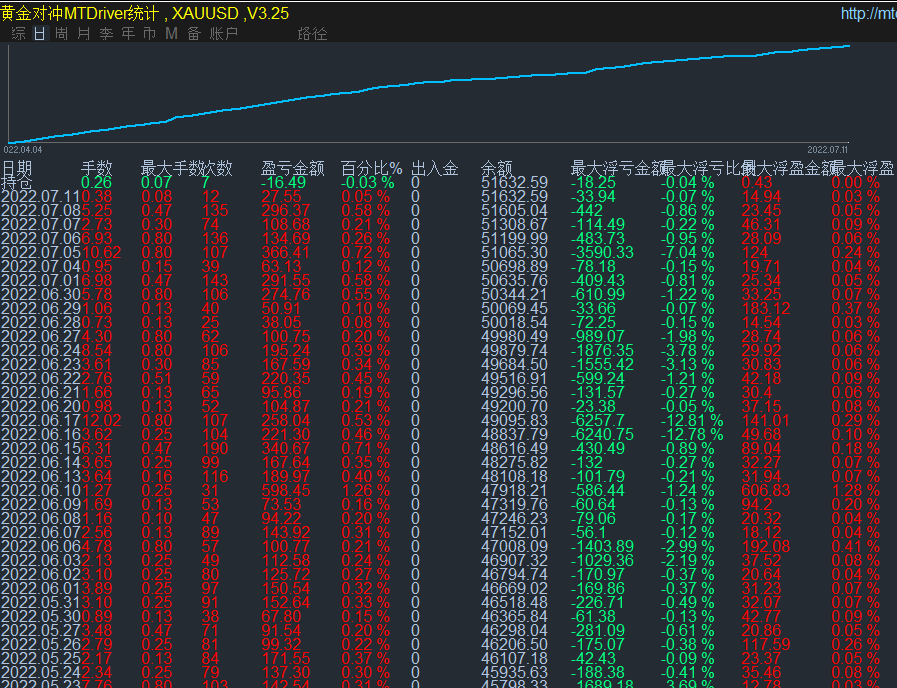This screenshot has width=897, height=688.
Task: Click the 黄金对冲MTDriver统计 title text
Action: [x=80, y=13]
